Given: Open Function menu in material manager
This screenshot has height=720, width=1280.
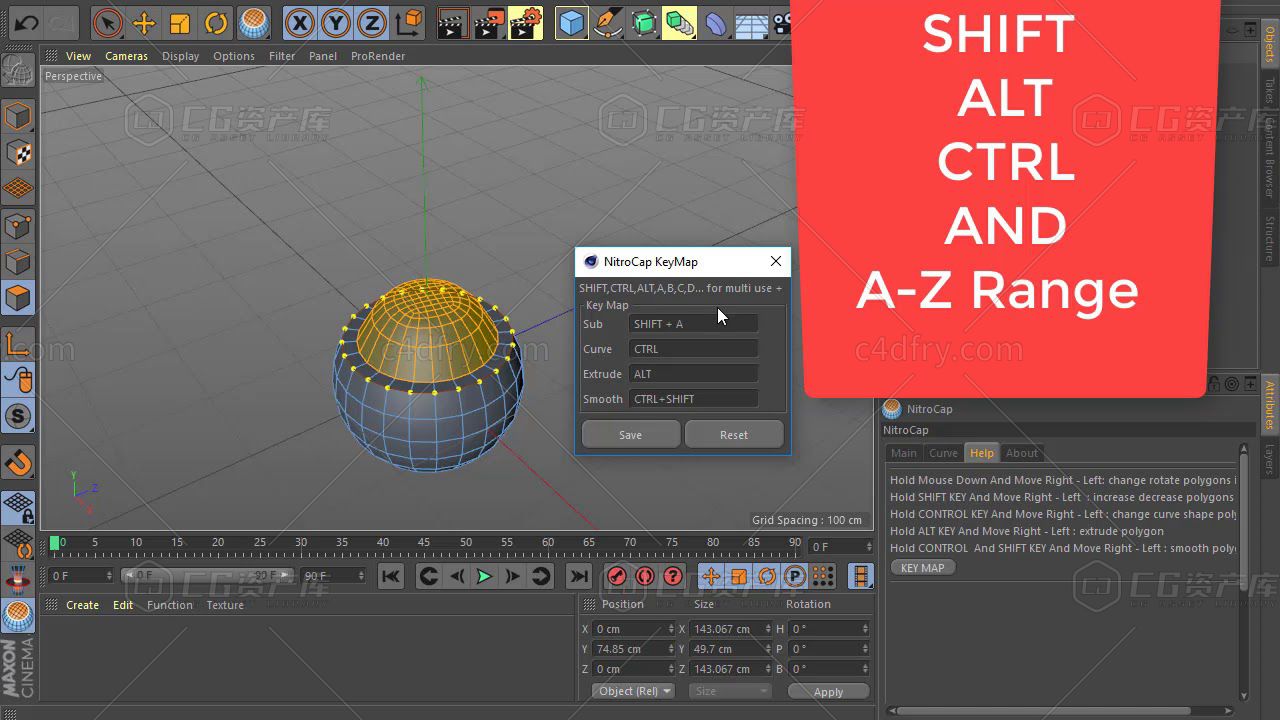Looking at the screenshot, I should pos(170,605).
